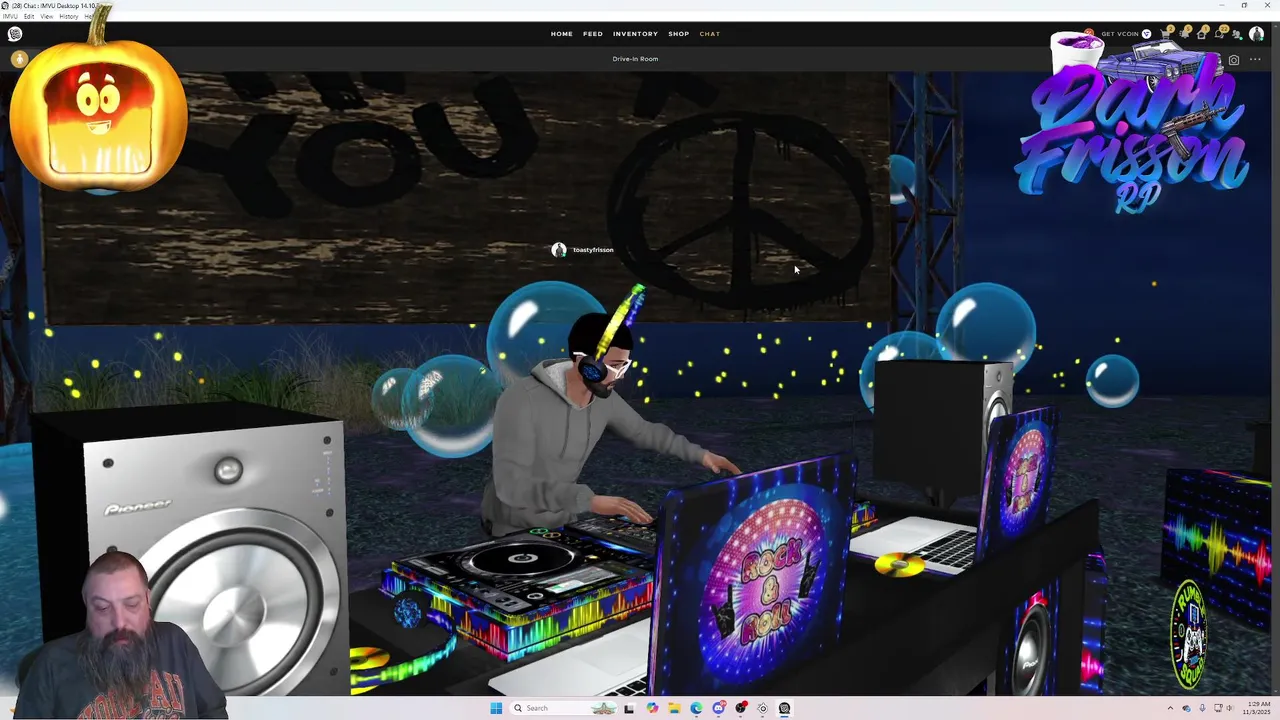Click toastyfrisson's small avatar badge
This screenshot has height=720, width=1280.
(x=559, y=250)
